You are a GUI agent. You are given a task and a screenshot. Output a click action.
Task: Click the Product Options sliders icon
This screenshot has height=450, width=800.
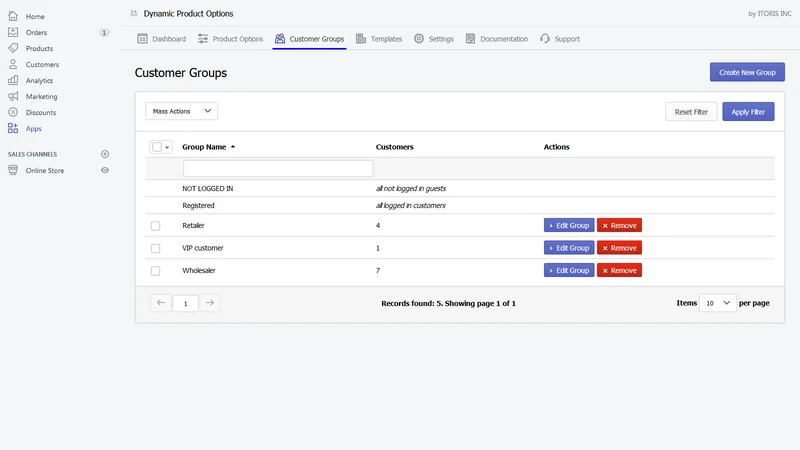click(203, 39)
